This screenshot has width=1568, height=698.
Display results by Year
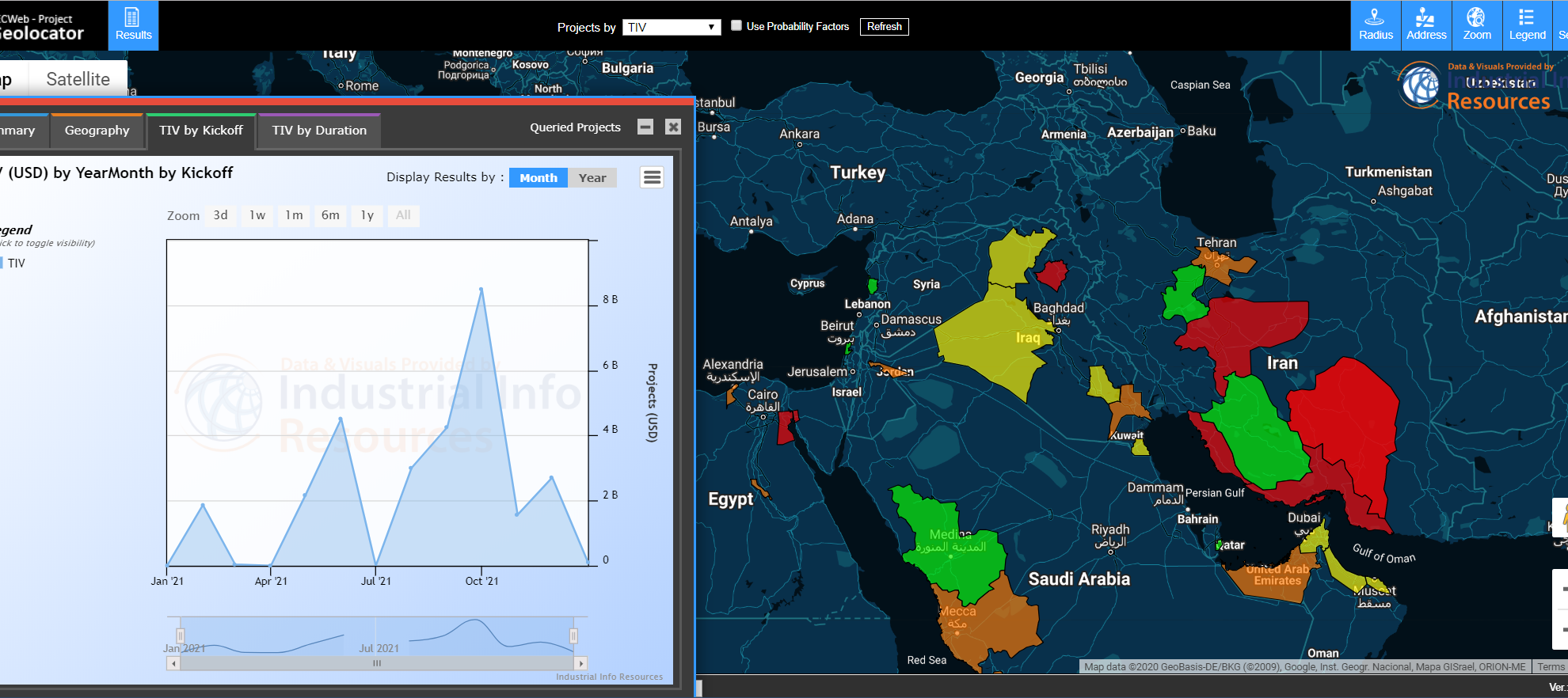pos(592,177)
